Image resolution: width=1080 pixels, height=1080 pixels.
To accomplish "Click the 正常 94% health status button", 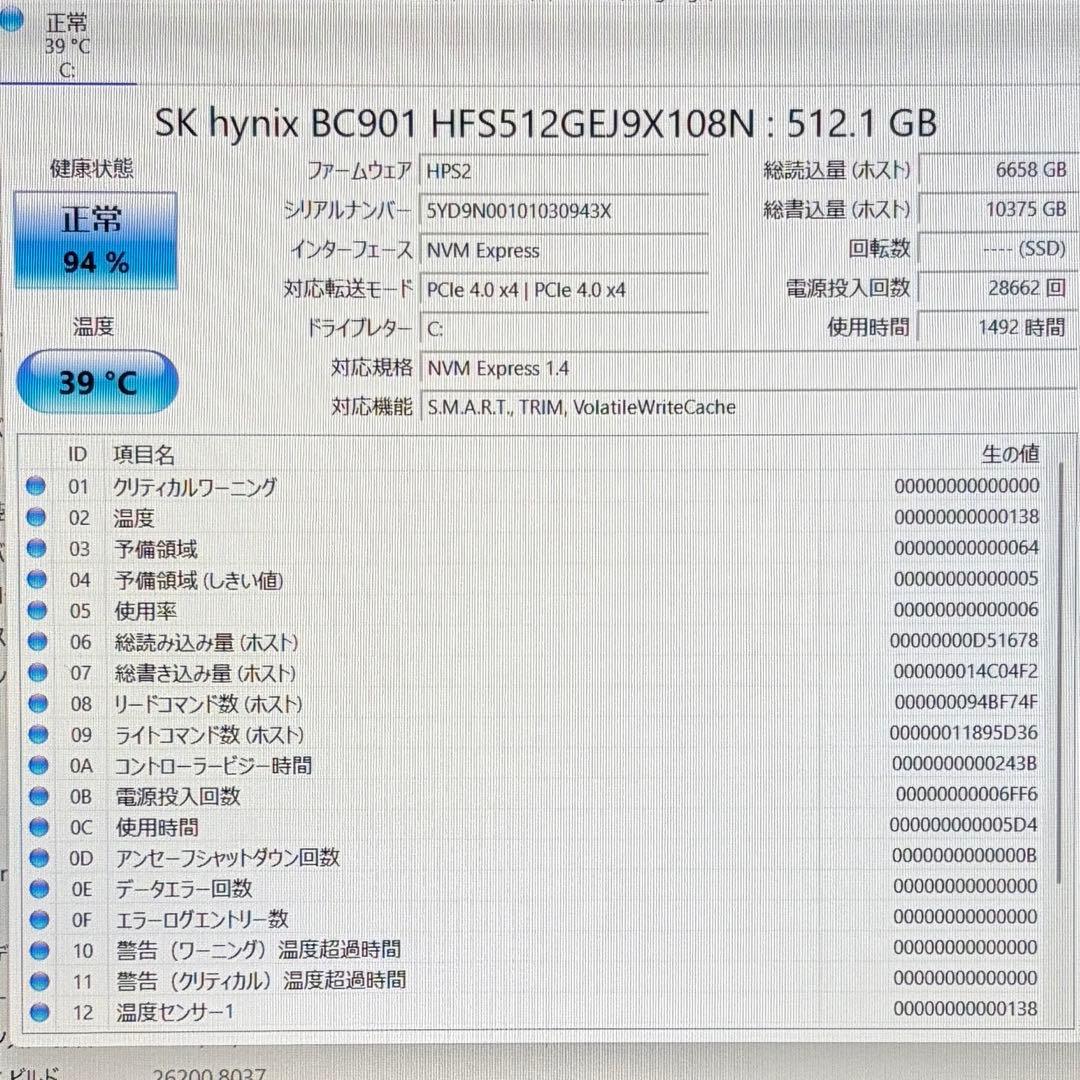I will pos(96,240).
